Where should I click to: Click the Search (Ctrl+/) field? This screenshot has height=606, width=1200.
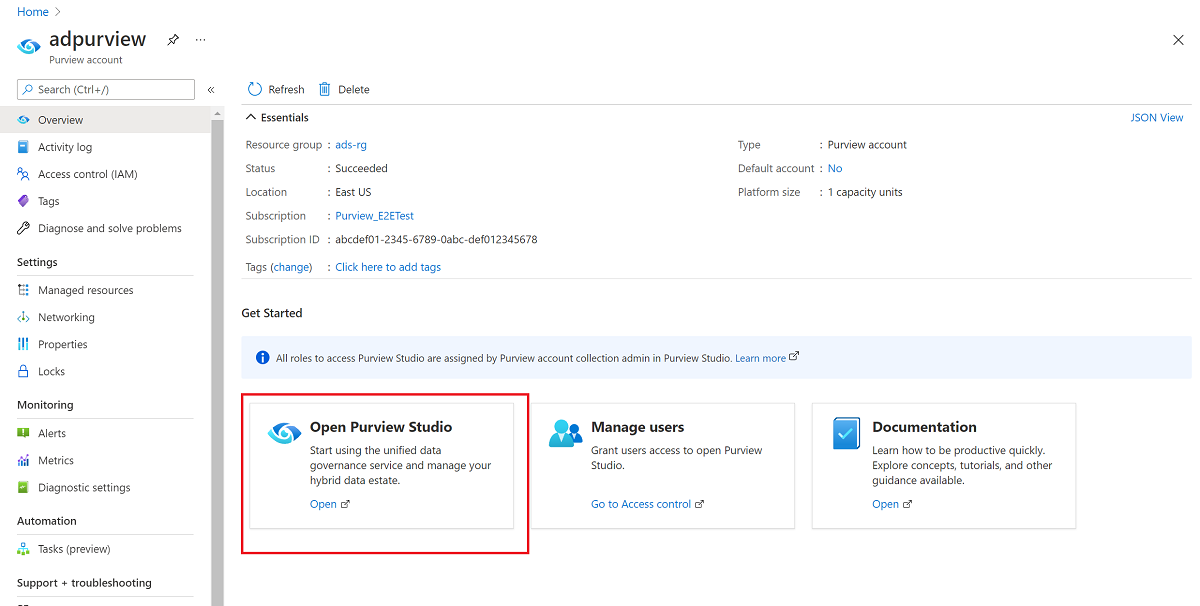[x=106, y=89]
